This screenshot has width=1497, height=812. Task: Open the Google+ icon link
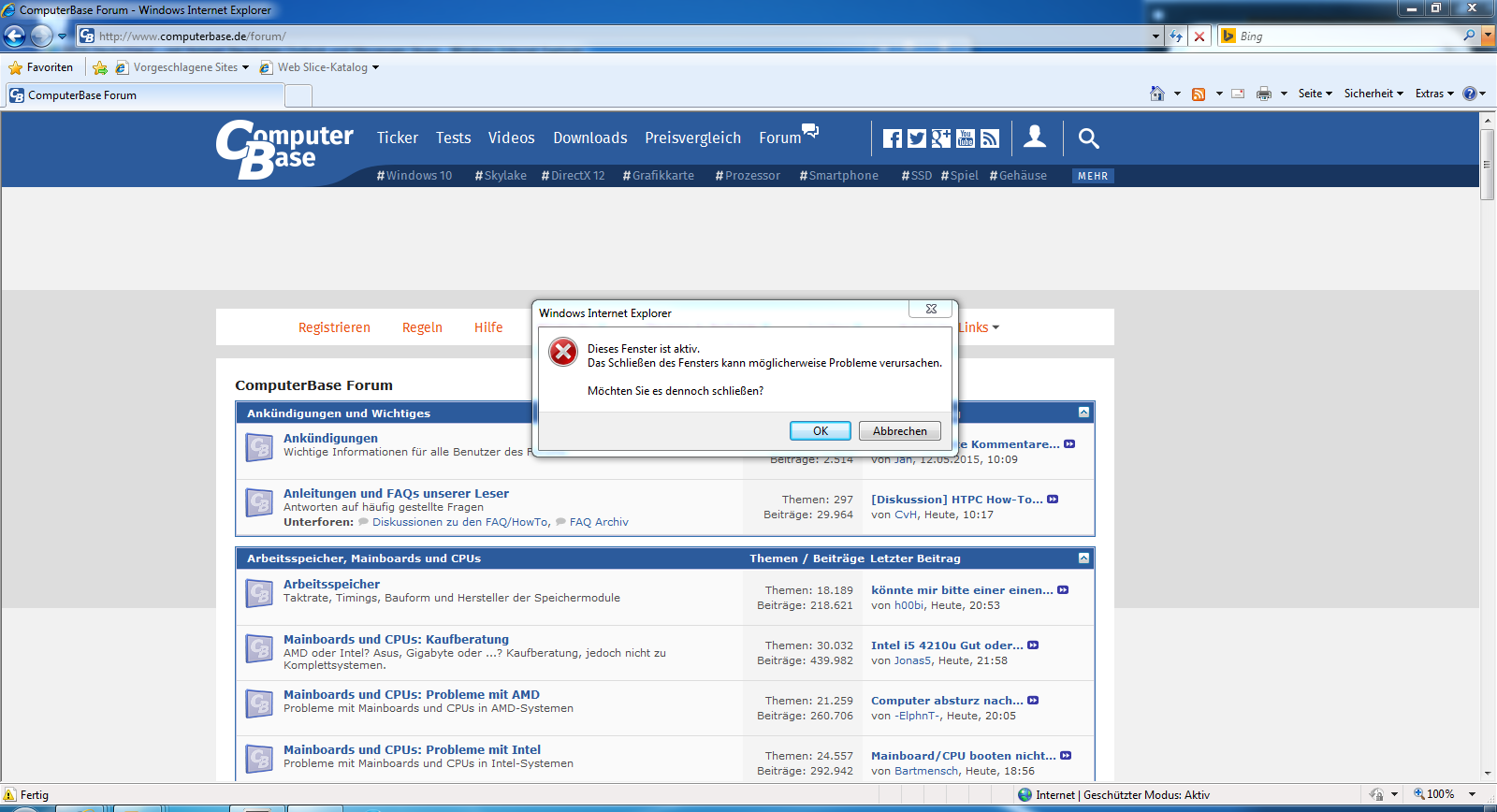click(941, 138)
